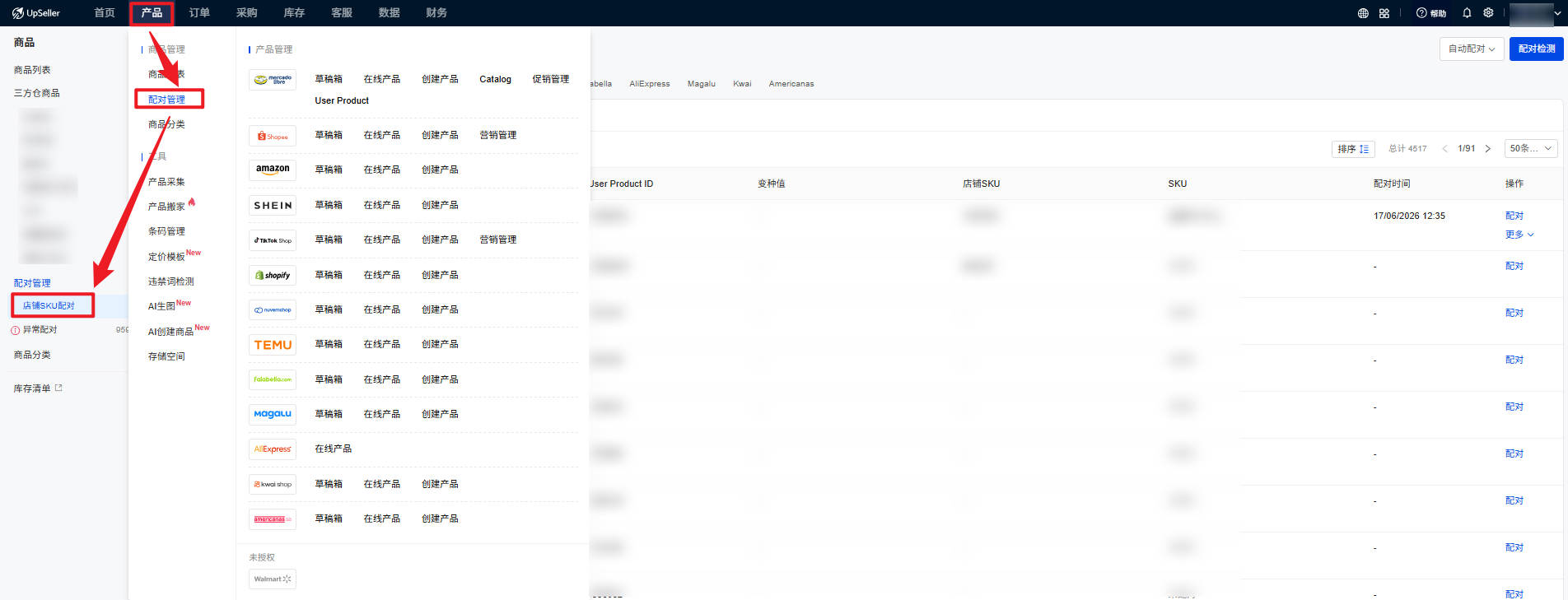Screen dimensions: 1568x600
Task: Open AliExpress 在线产品 link
Action: 333,449
